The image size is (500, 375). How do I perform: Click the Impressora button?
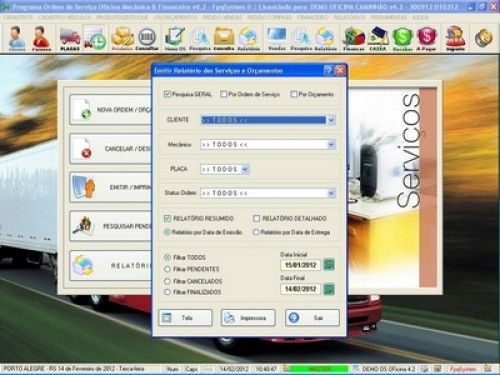coord(248,318)
